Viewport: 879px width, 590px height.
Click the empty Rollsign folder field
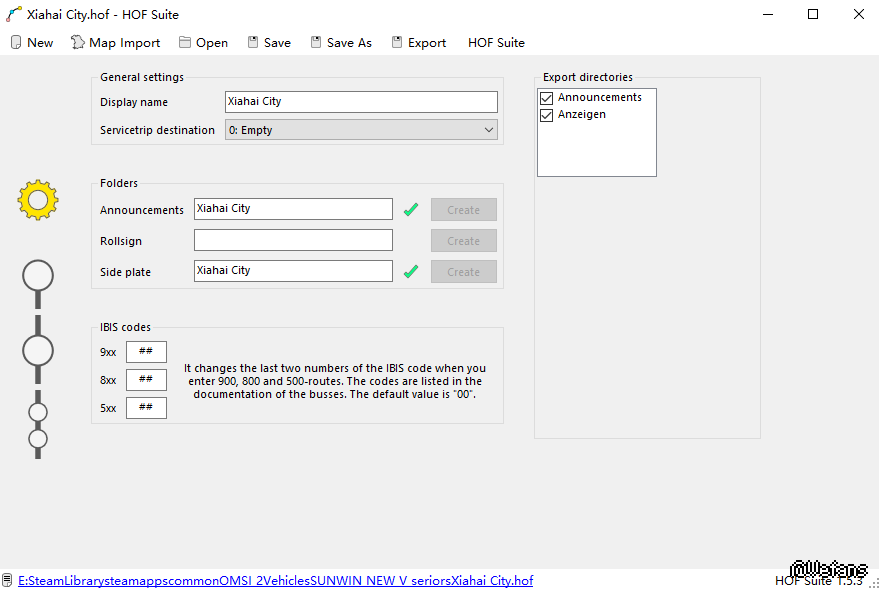(293, 240)
